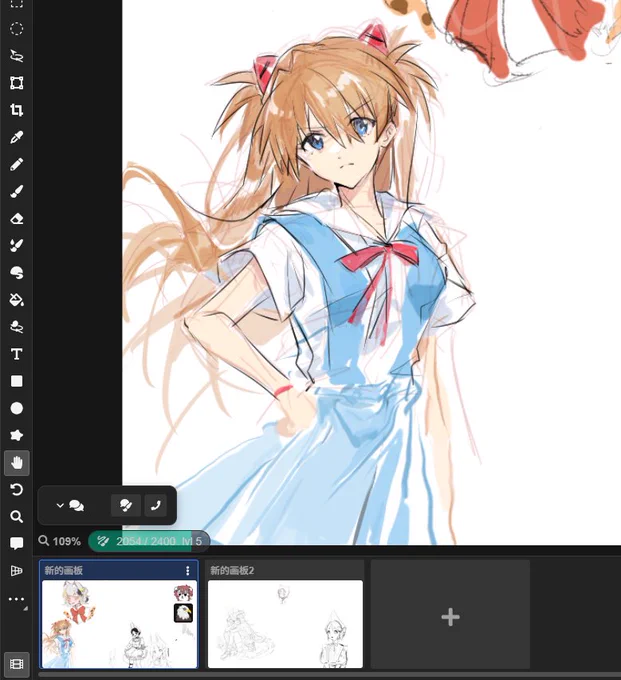Open 新的画板 three-dot options menu
Screen dimensions: 621x680
coord(187,571)
